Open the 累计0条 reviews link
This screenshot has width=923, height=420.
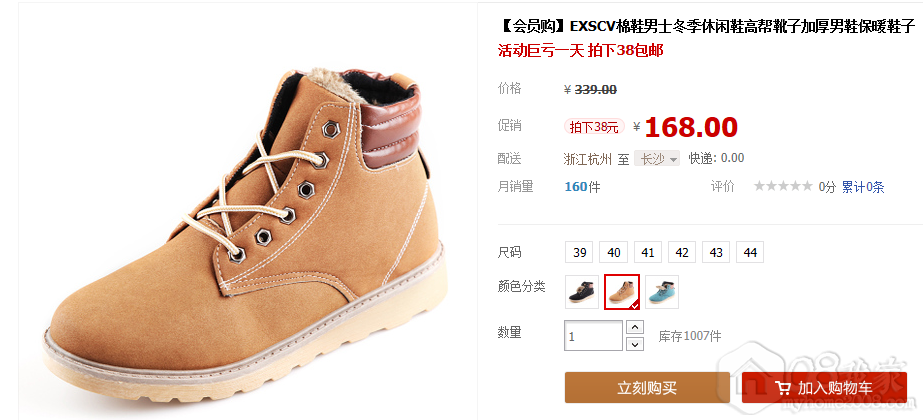tap(862, 187)
